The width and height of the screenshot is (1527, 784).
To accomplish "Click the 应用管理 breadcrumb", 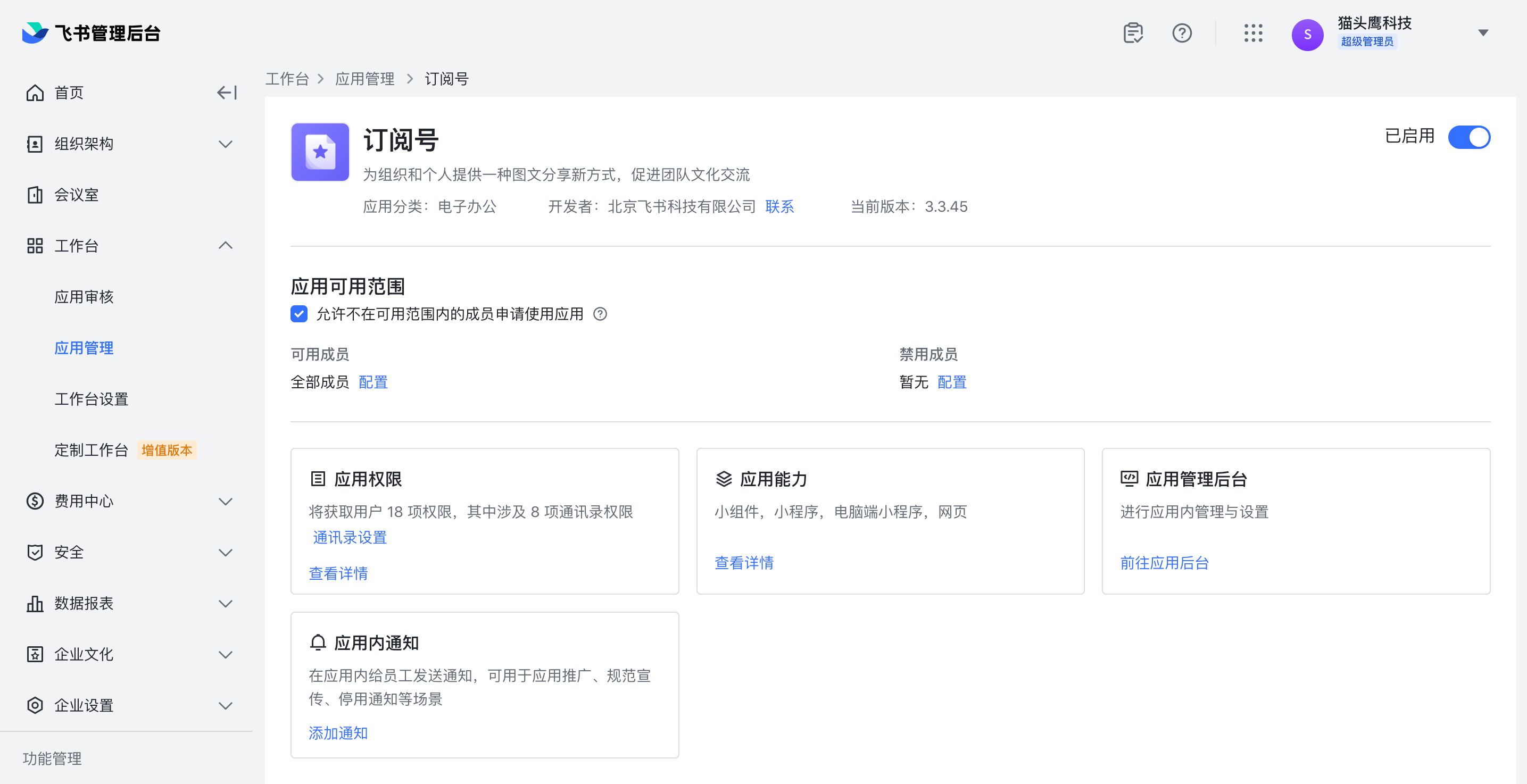I will tap(364, 78).
